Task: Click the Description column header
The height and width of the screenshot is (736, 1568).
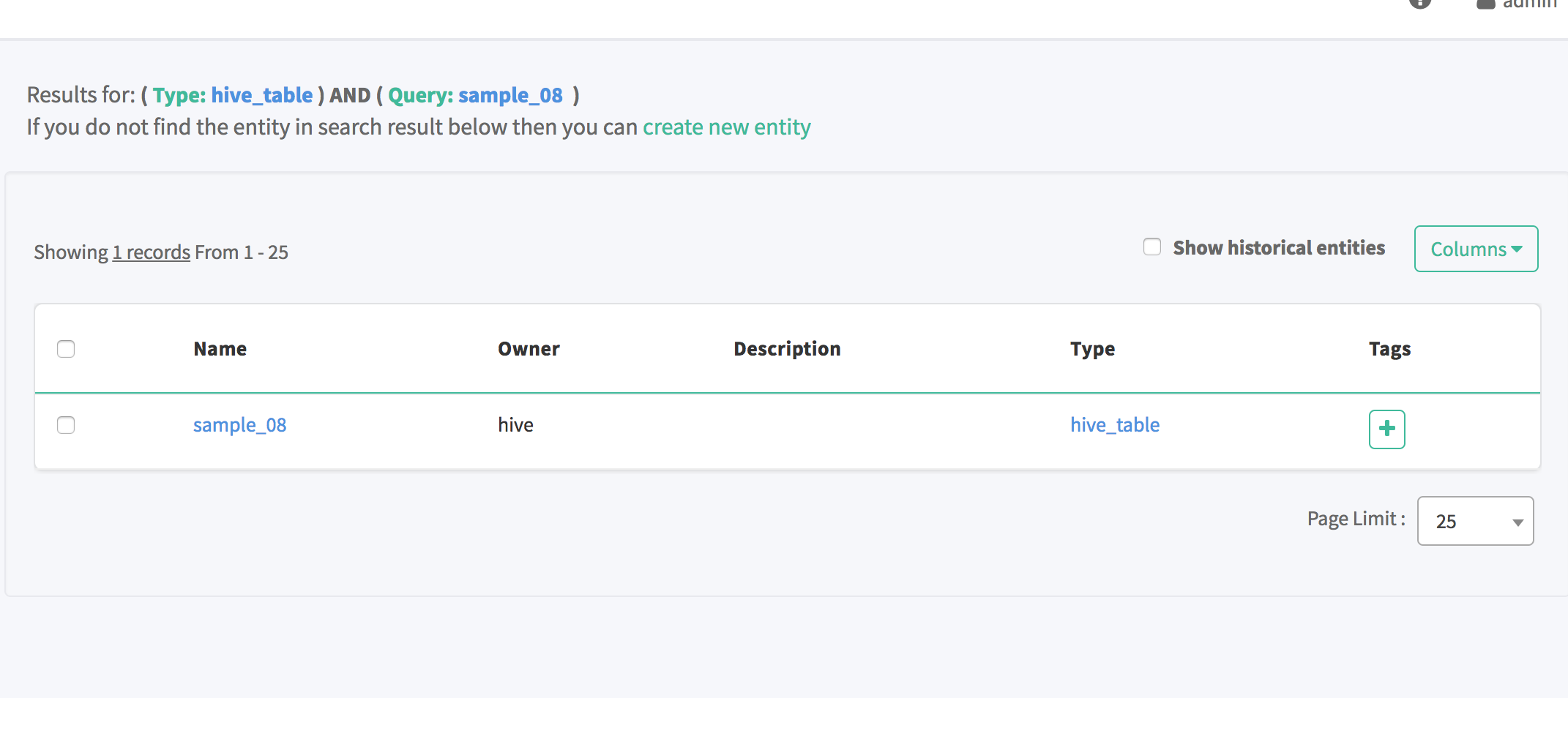Action: pyautogui.click(x=787, y=349)
